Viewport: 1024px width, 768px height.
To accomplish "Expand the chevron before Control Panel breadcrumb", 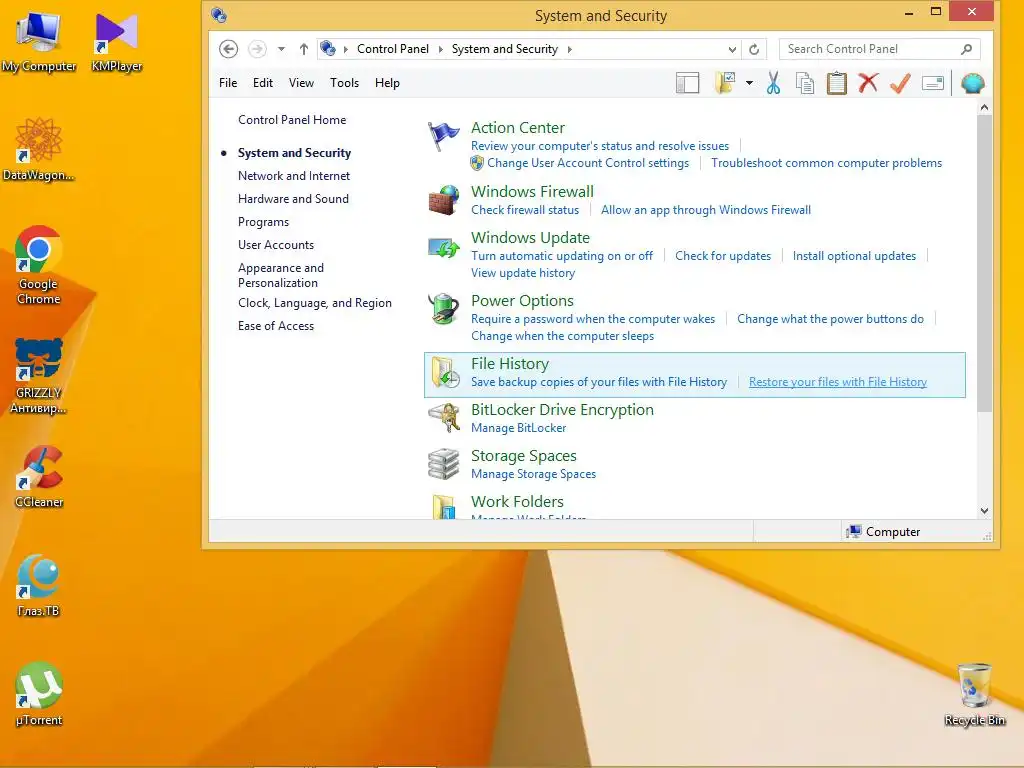I will pyautogui.click(x=345, y=50).
